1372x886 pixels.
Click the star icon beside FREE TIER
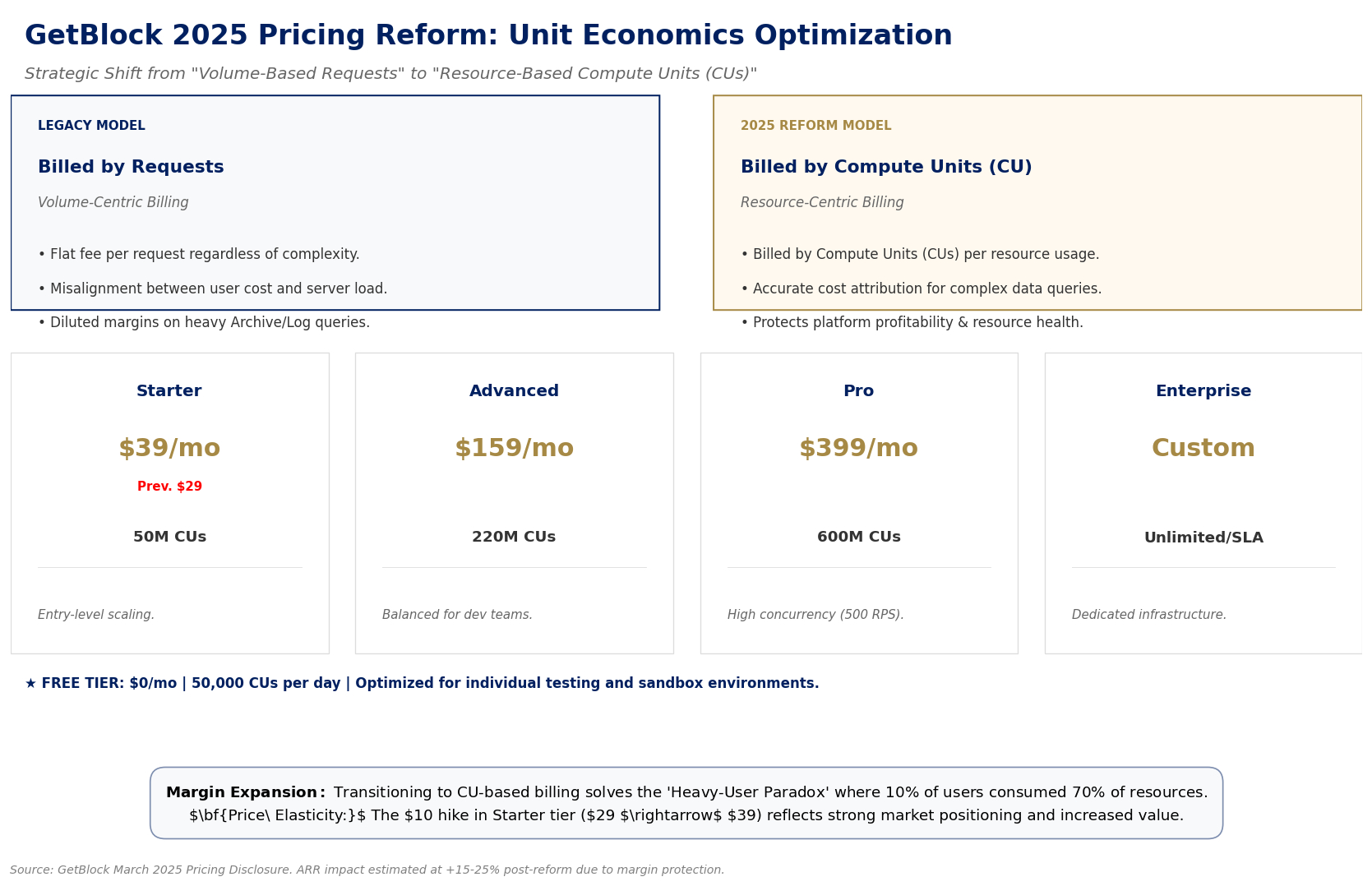pos(30,684)
